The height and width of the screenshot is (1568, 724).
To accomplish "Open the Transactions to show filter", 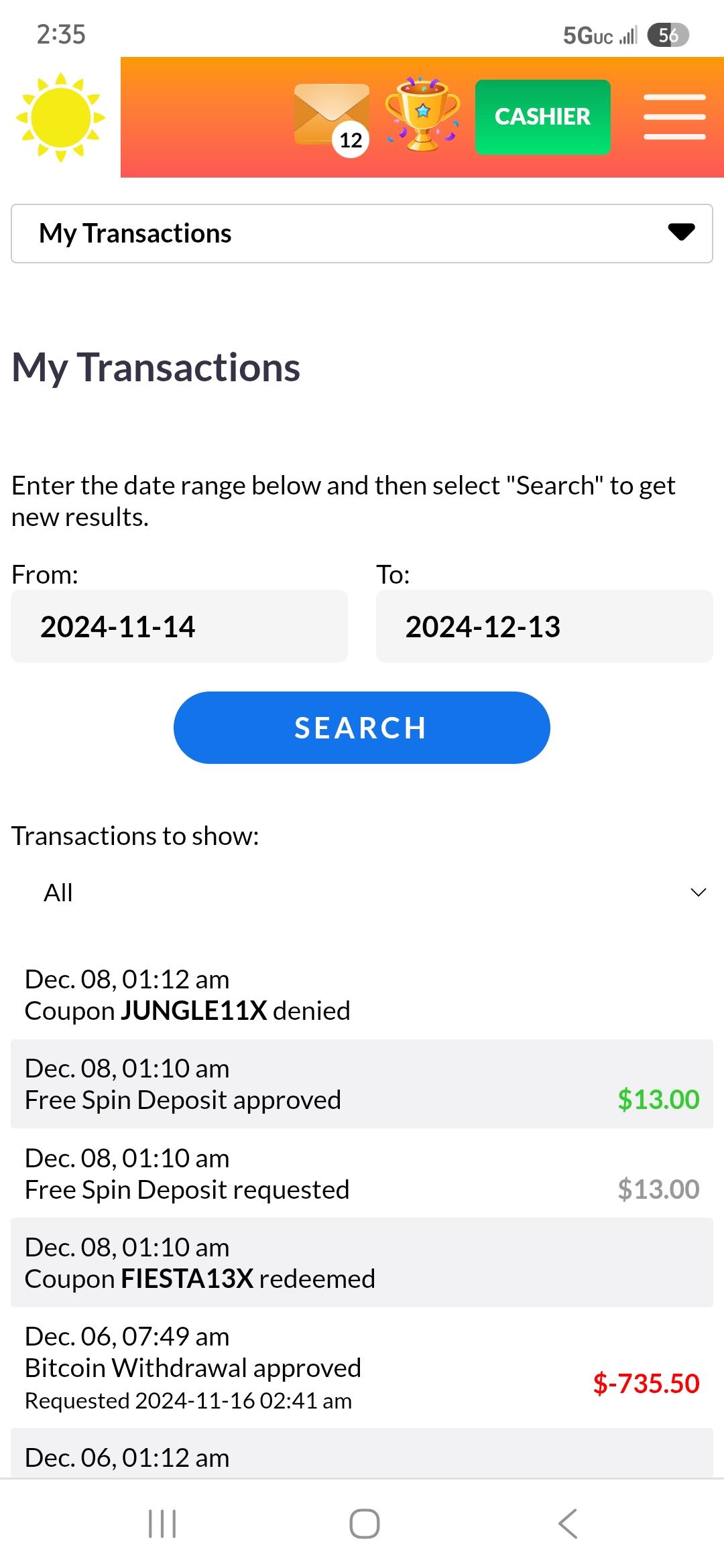I will [x=362, y=893].
